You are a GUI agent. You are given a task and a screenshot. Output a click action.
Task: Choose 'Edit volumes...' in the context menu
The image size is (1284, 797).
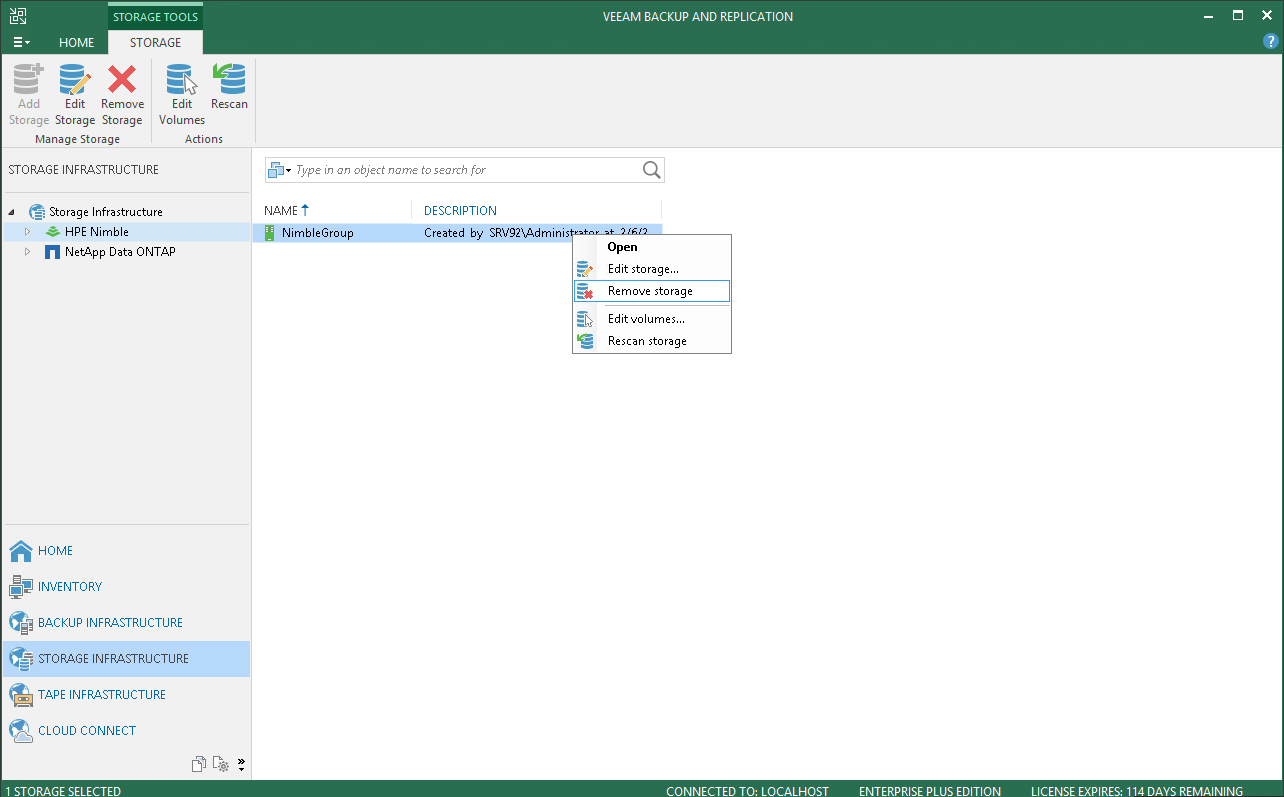[652, 319]
